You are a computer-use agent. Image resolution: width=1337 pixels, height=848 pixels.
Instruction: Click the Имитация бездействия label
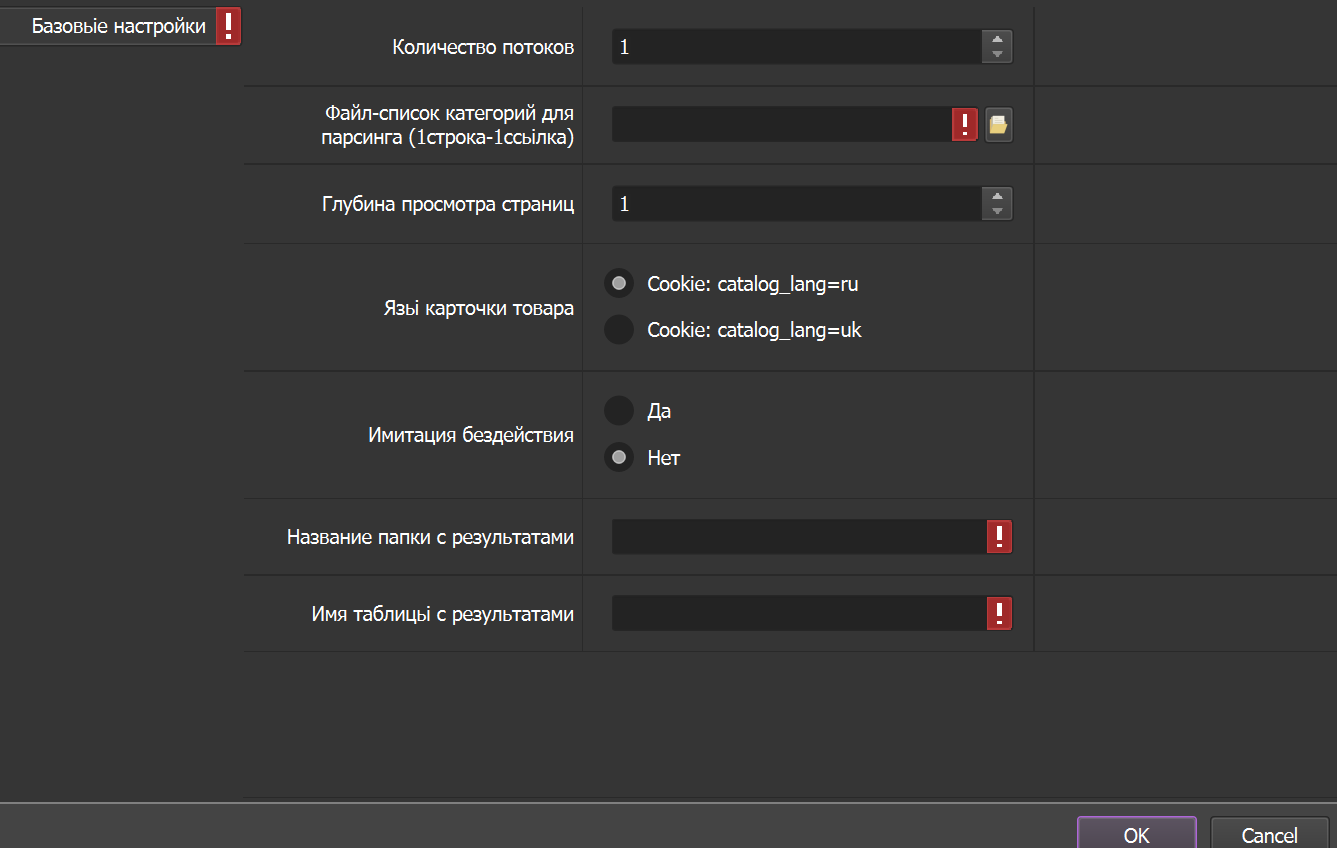(471, 435)
